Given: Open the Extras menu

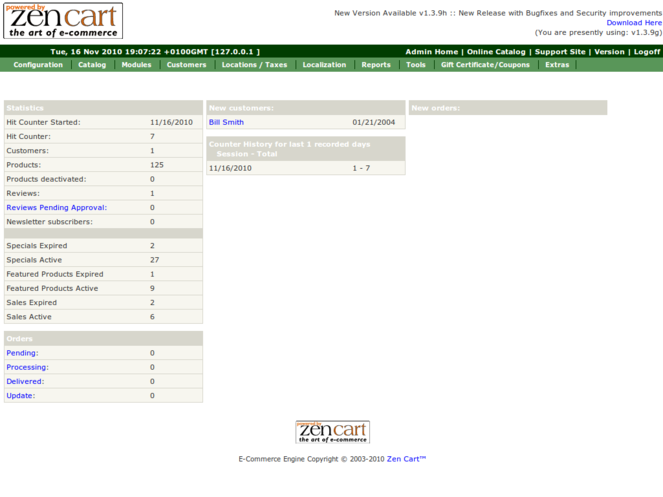Looking at the screenshot, I should pyautogui.click(x=557, y=65).
